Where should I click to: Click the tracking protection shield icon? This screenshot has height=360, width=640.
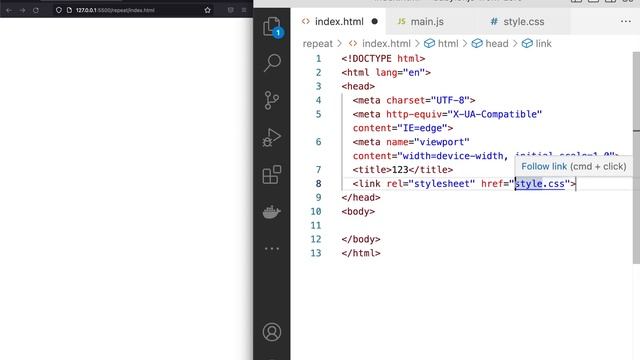pyautogui.click(x=59, y=10)
